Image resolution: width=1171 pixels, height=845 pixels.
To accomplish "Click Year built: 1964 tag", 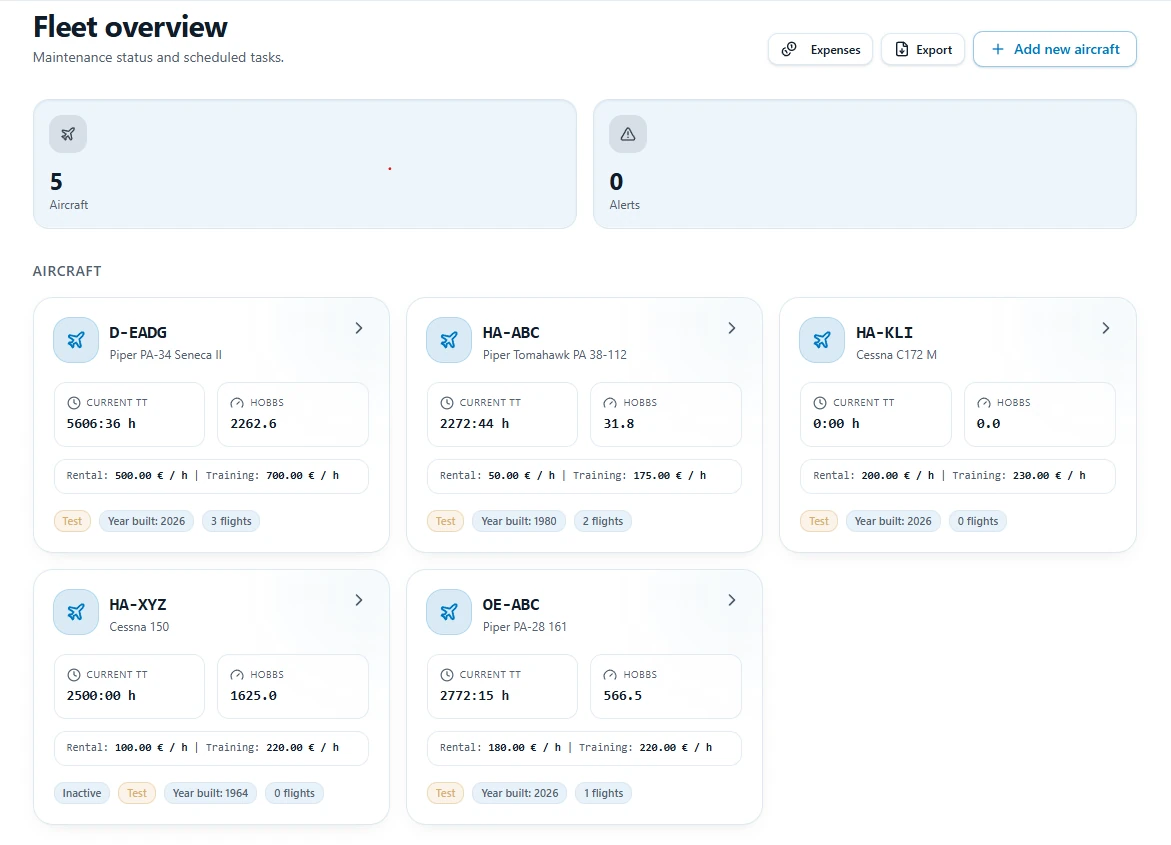I will pos(211,793).
